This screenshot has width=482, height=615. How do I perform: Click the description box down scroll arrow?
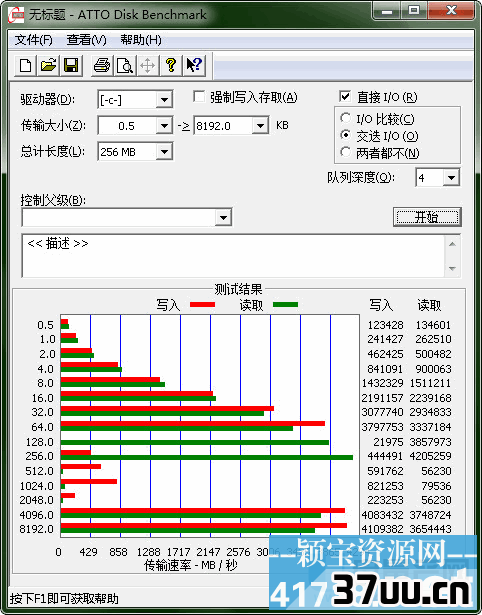[453, 269]
